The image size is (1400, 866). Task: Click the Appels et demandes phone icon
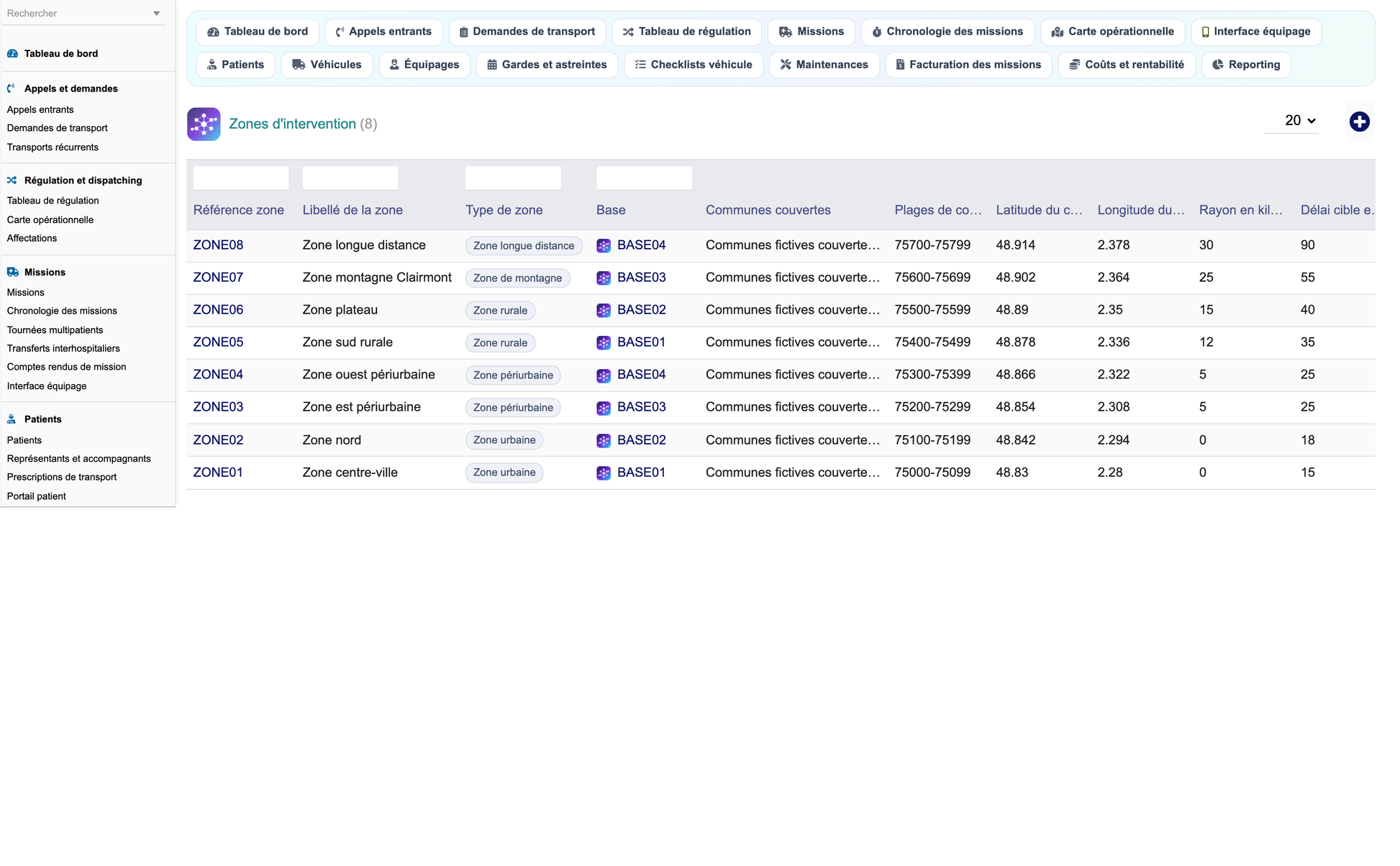tap(12, 88)
